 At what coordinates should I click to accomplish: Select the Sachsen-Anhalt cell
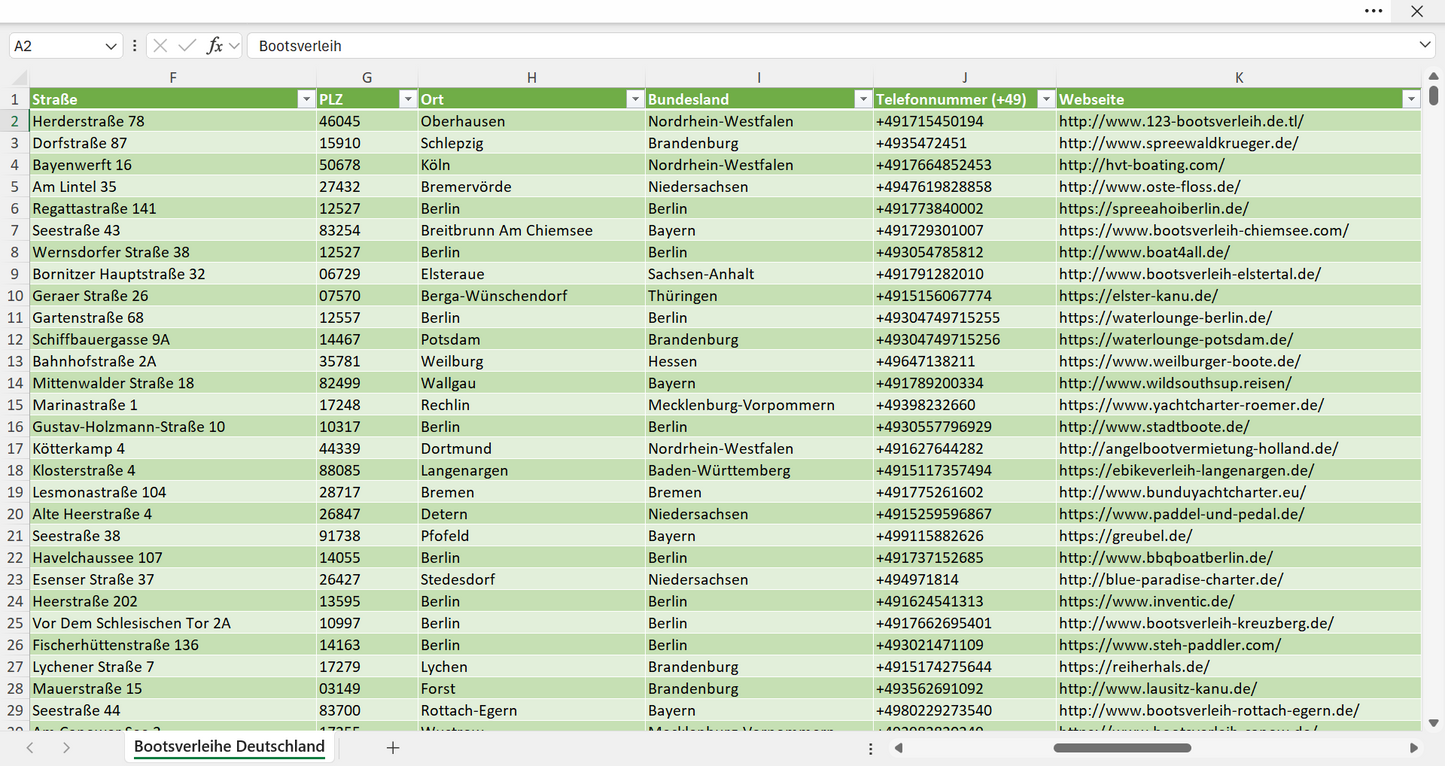pos(759,274)
